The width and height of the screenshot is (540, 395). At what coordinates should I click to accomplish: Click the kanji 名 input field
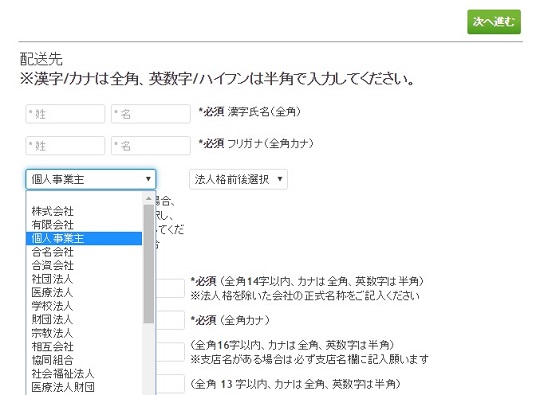pyautogui.click(x=150, y=114)
